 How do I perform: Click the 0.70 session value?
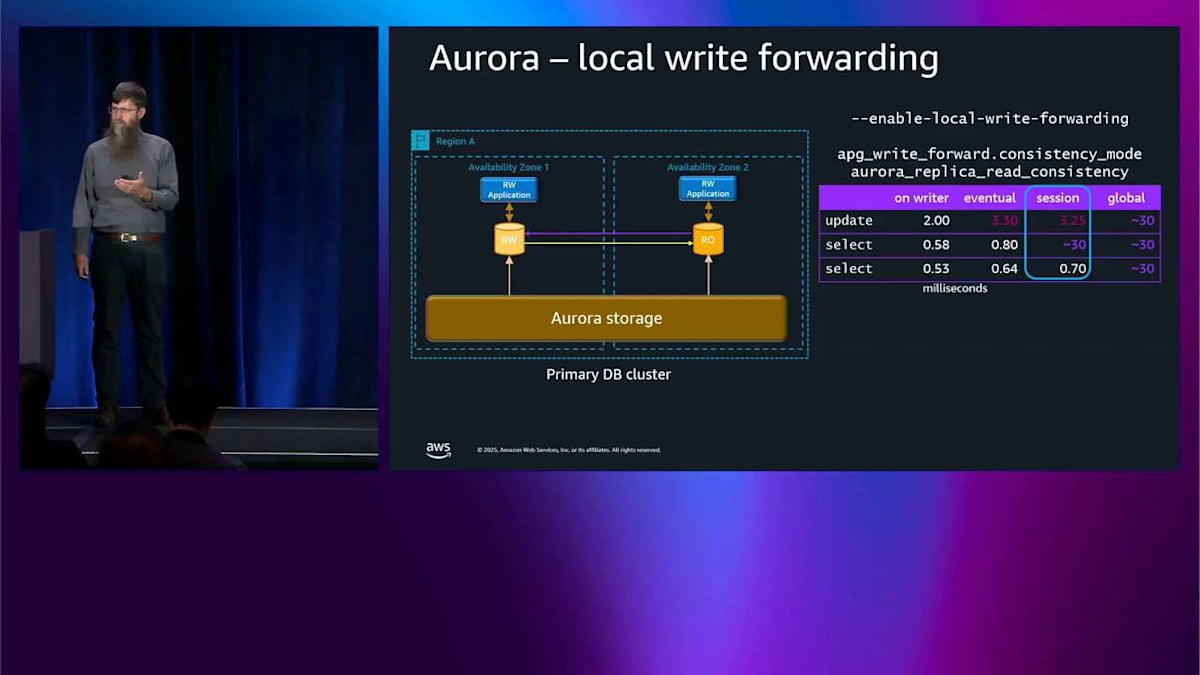point(1071,269)
